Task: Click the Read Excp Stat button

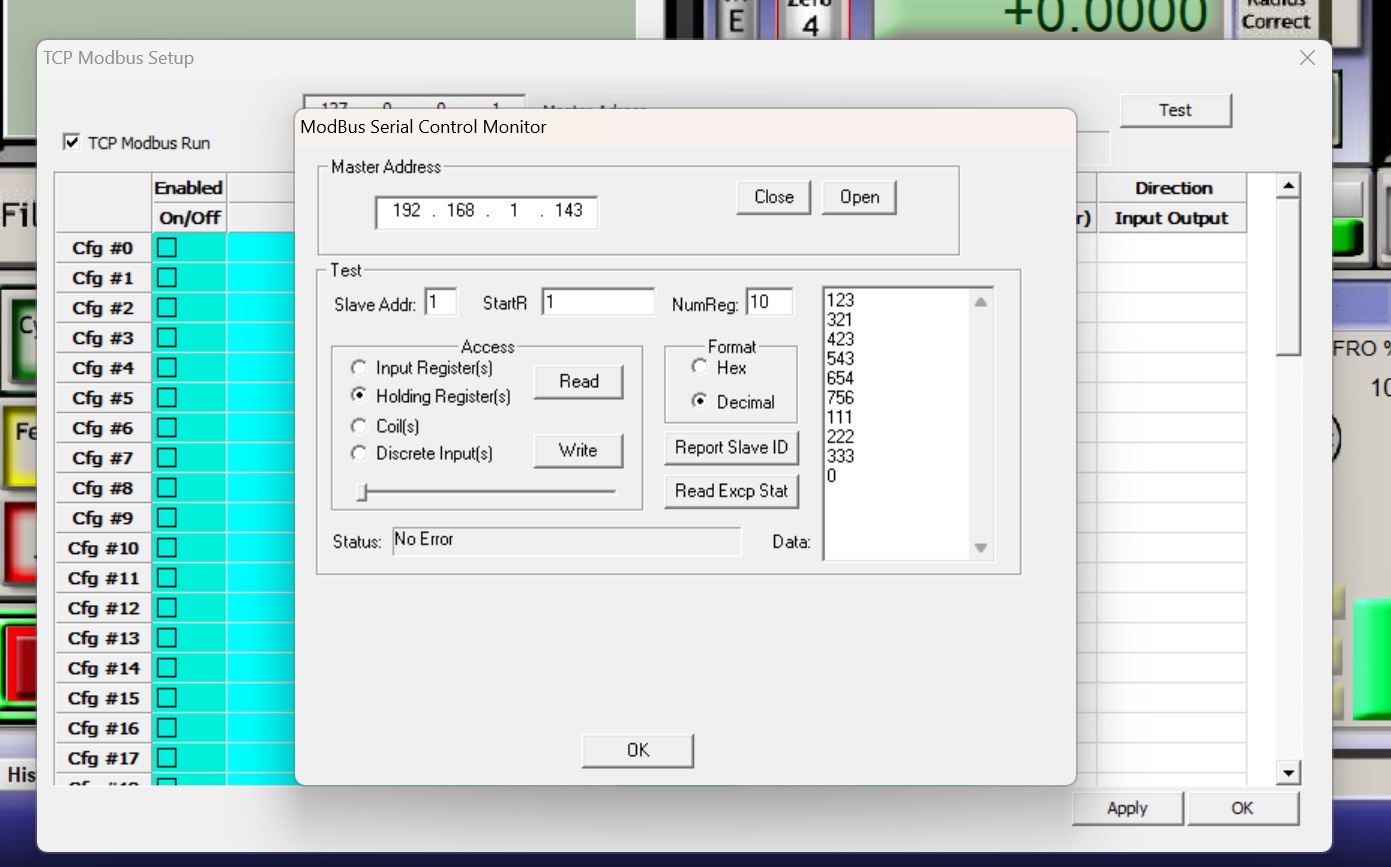Action: (x=731, y=491)
